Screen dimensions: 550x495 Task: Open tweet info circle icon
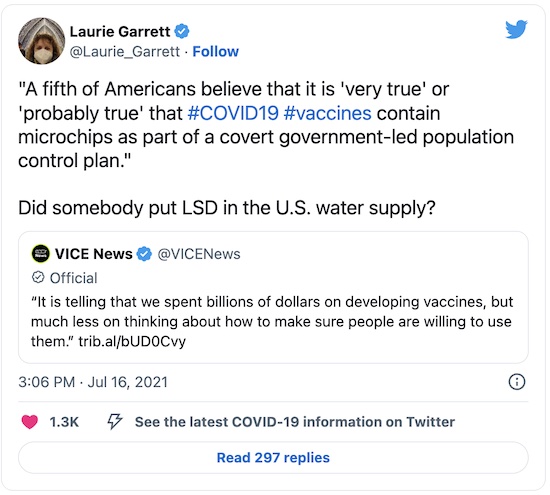point(517,381)
